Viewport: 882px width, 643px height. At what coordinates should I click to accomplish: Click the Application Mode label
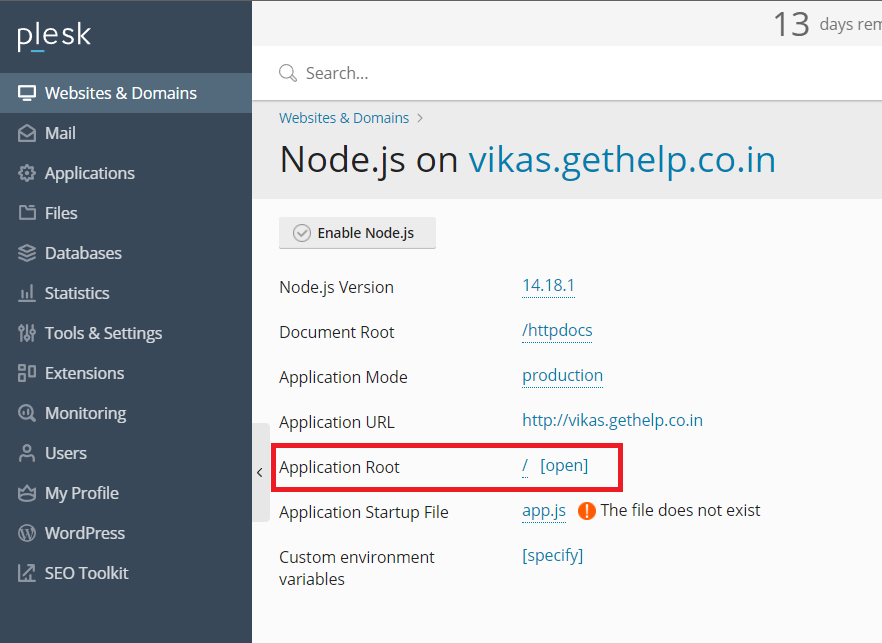click(343, 377)
